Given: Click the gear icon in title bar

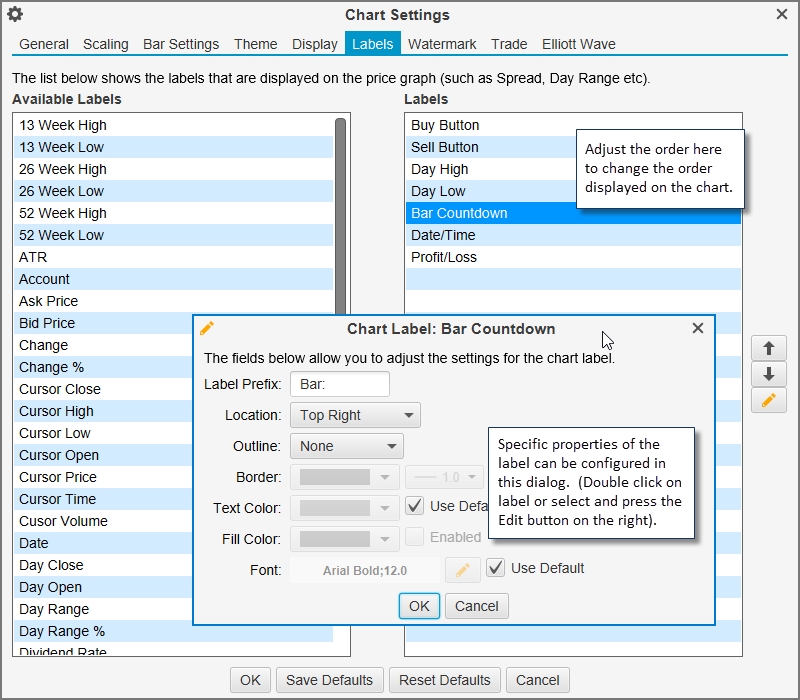Looking at the screenshot, I should tap(15, 14).
